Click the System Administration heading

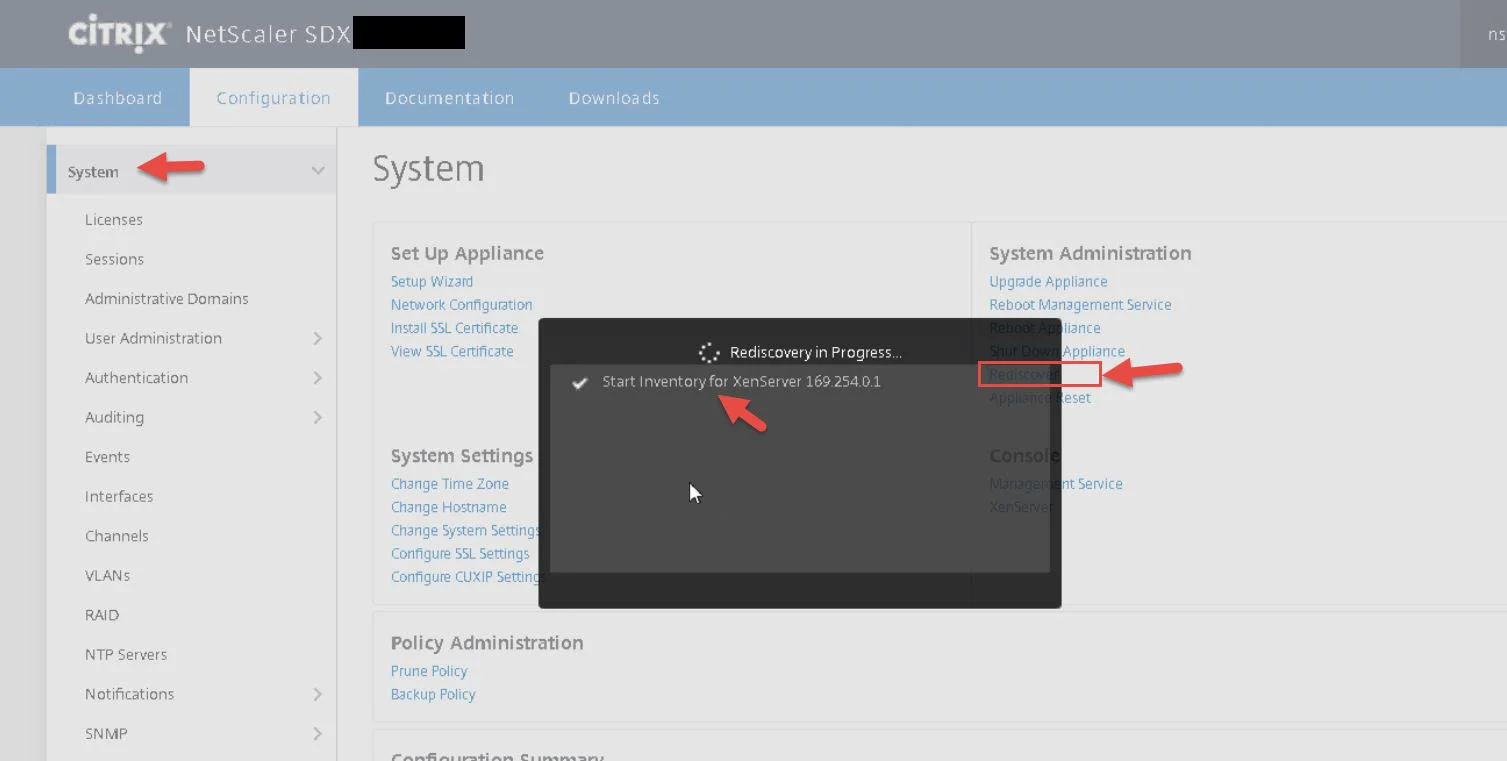(x=1090, y=254)
